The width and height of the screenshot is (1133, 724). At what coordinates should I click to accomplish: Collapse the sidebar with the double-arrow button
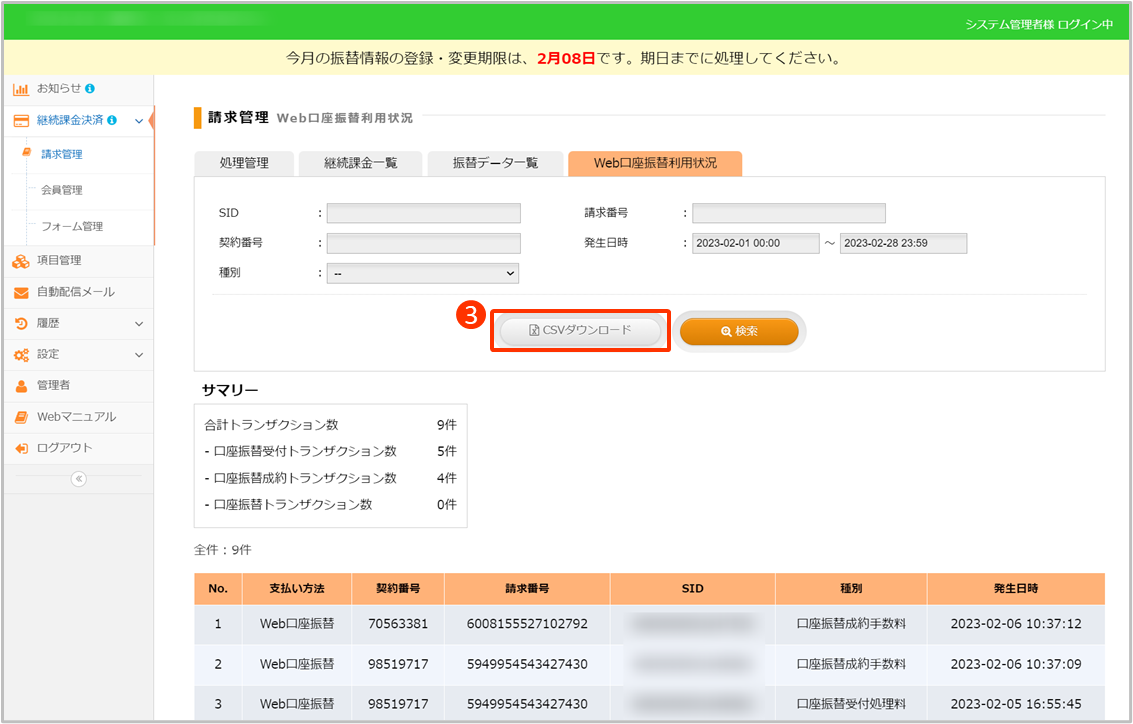point(78,479)
